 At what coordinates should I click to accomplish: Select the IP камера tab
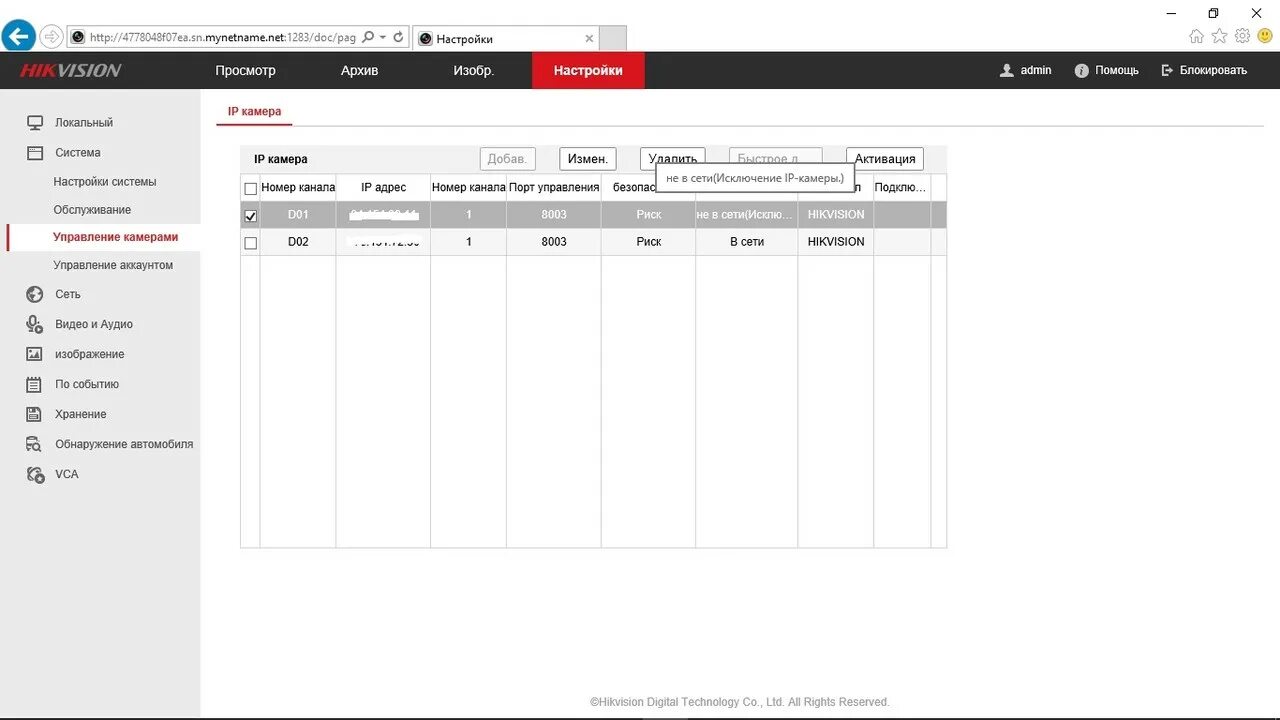pos(254,112)
